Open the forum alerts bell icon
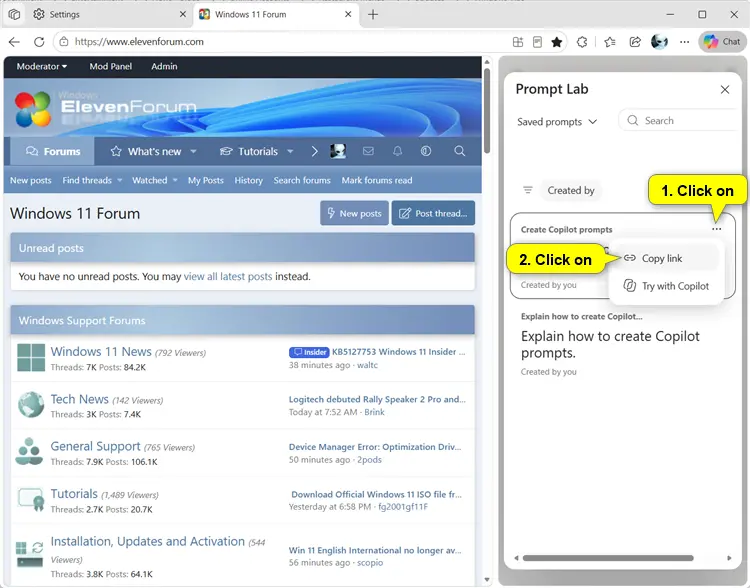Viewport: 750px width, 588px height. click(x=397, y=151)
